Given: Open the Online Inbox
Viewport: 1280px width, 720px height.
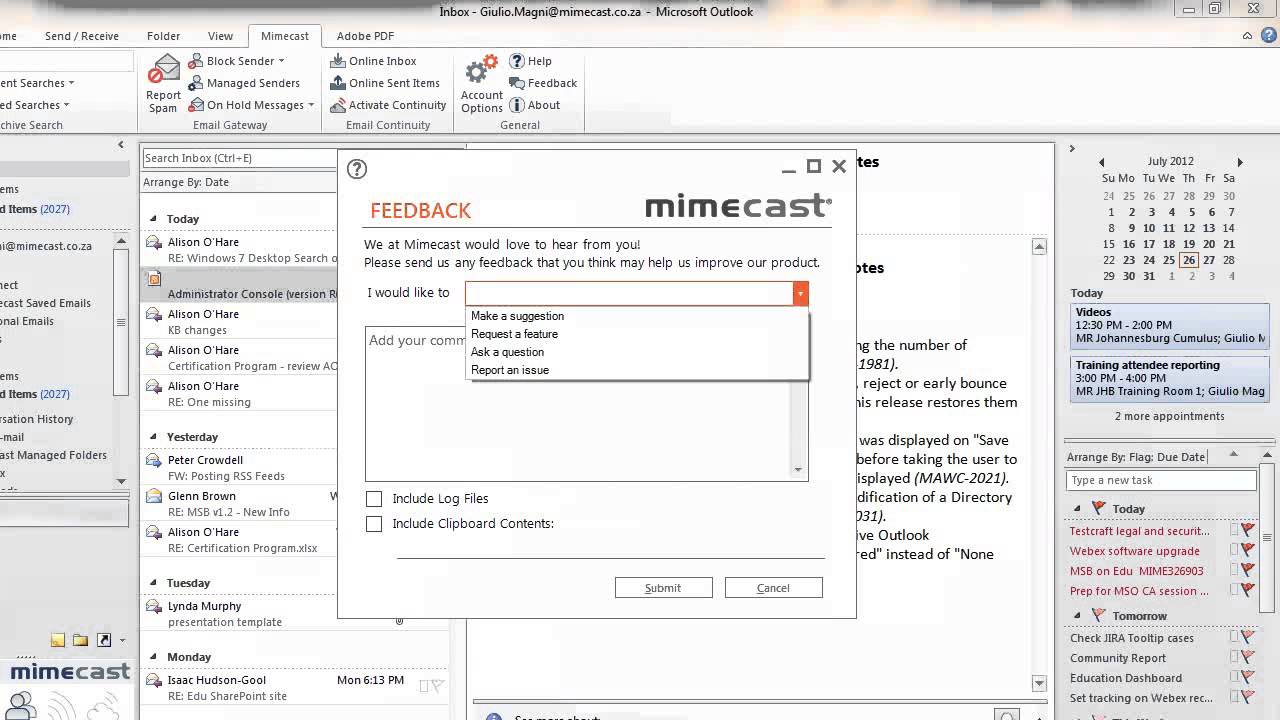Looking at the screenshot, I should pyautogui.click(x=373, y=61).
